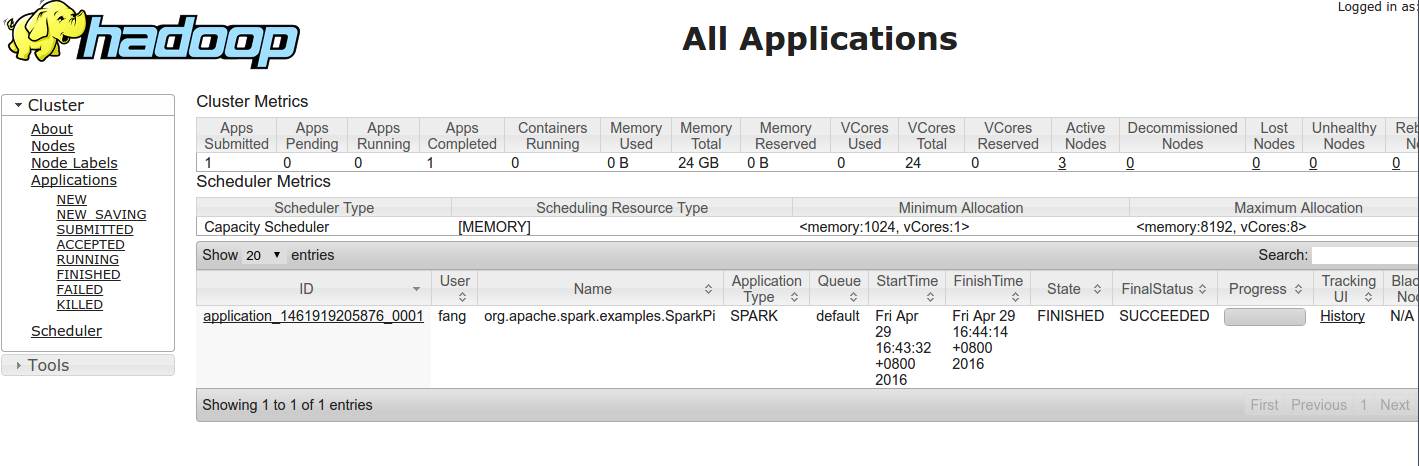
Task: Collapse the Cluster sidebar section
Action: pyautogui.click(x=18, y=105)
